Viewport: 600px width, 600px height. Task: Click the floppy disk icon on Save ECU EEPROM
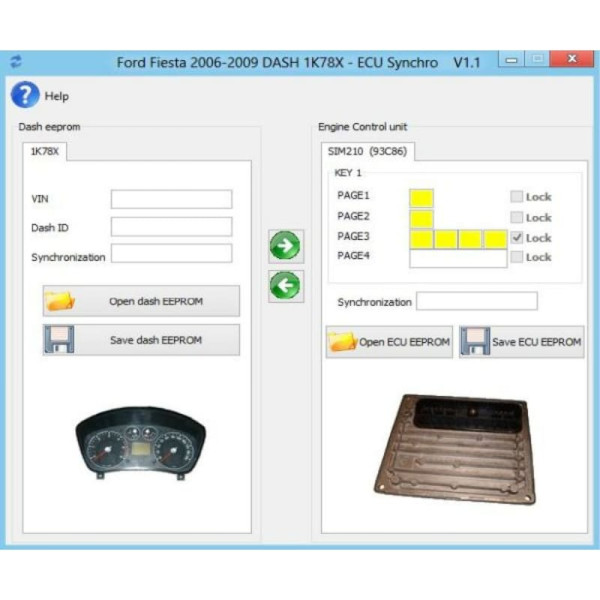475,342
